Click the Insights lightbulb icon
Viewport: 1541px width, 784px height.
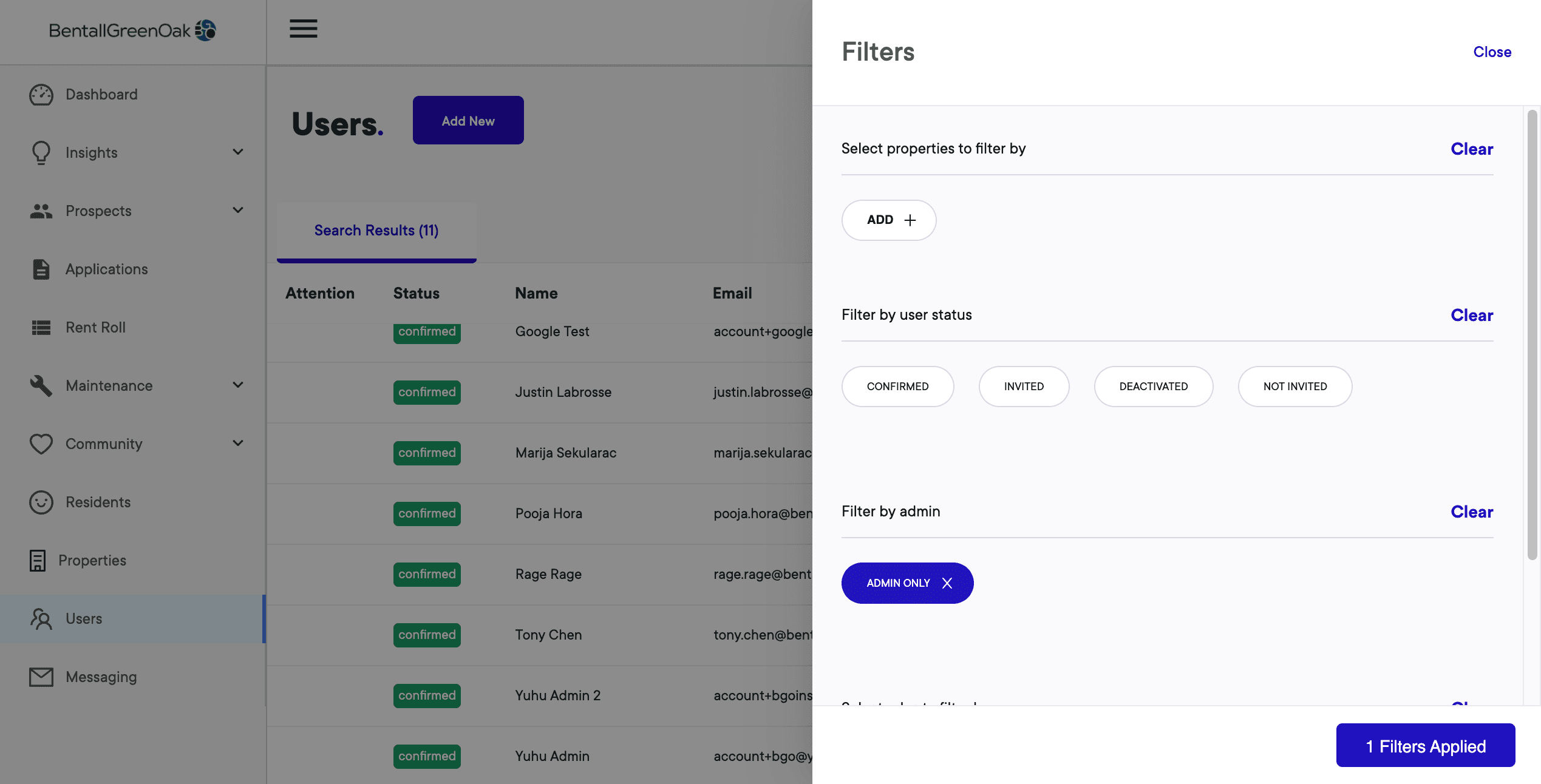41,153
